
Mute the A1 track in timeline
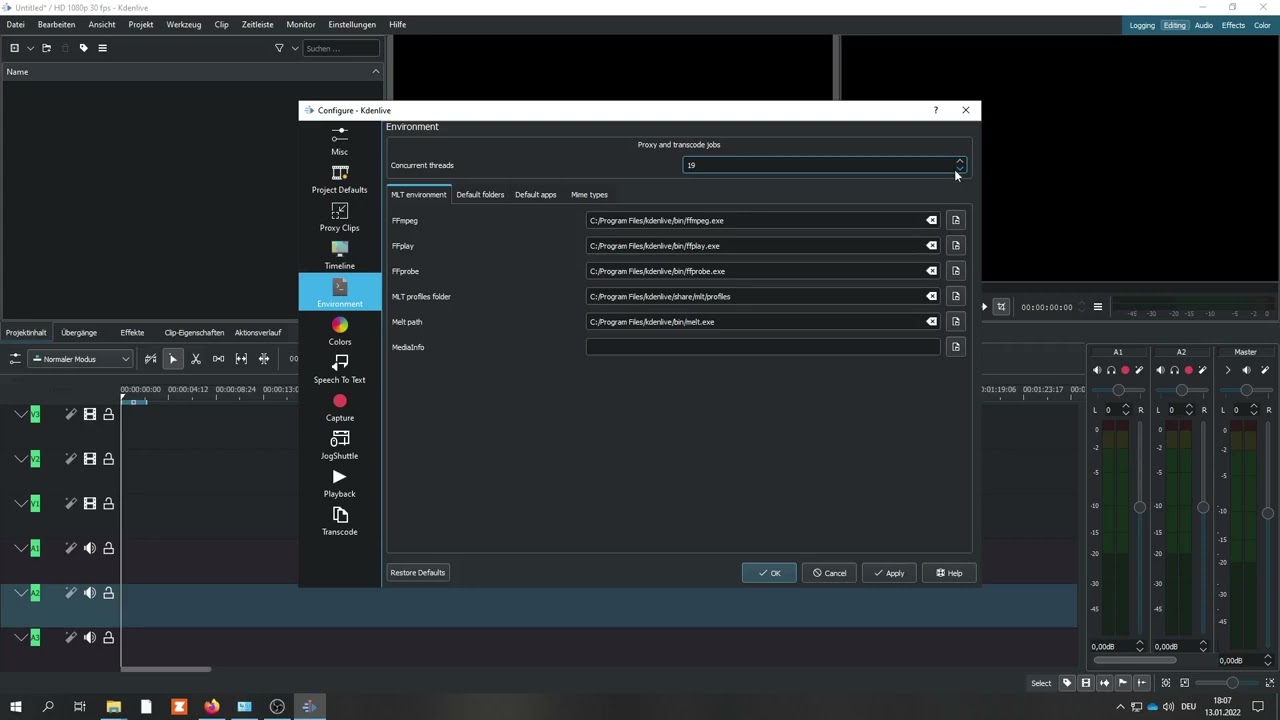point(89,548)
